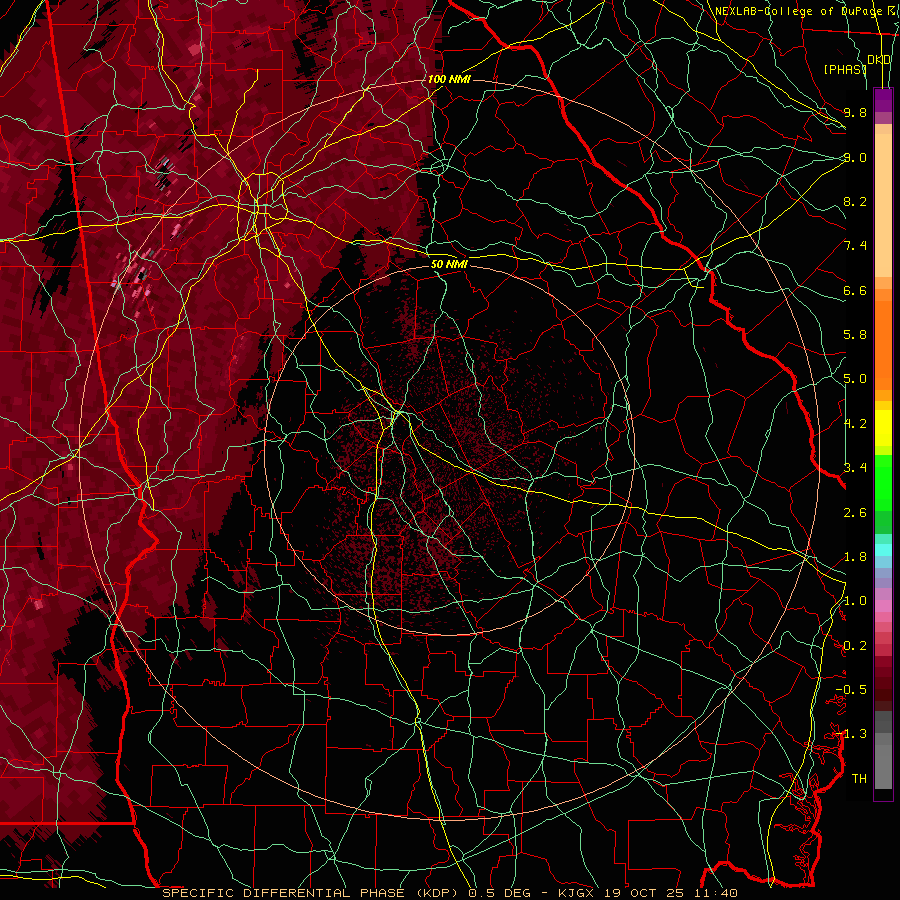Viewport: 900px width, 900px height.
Task: Pick the yellow band of the color scale
Action: click(883, 428)
